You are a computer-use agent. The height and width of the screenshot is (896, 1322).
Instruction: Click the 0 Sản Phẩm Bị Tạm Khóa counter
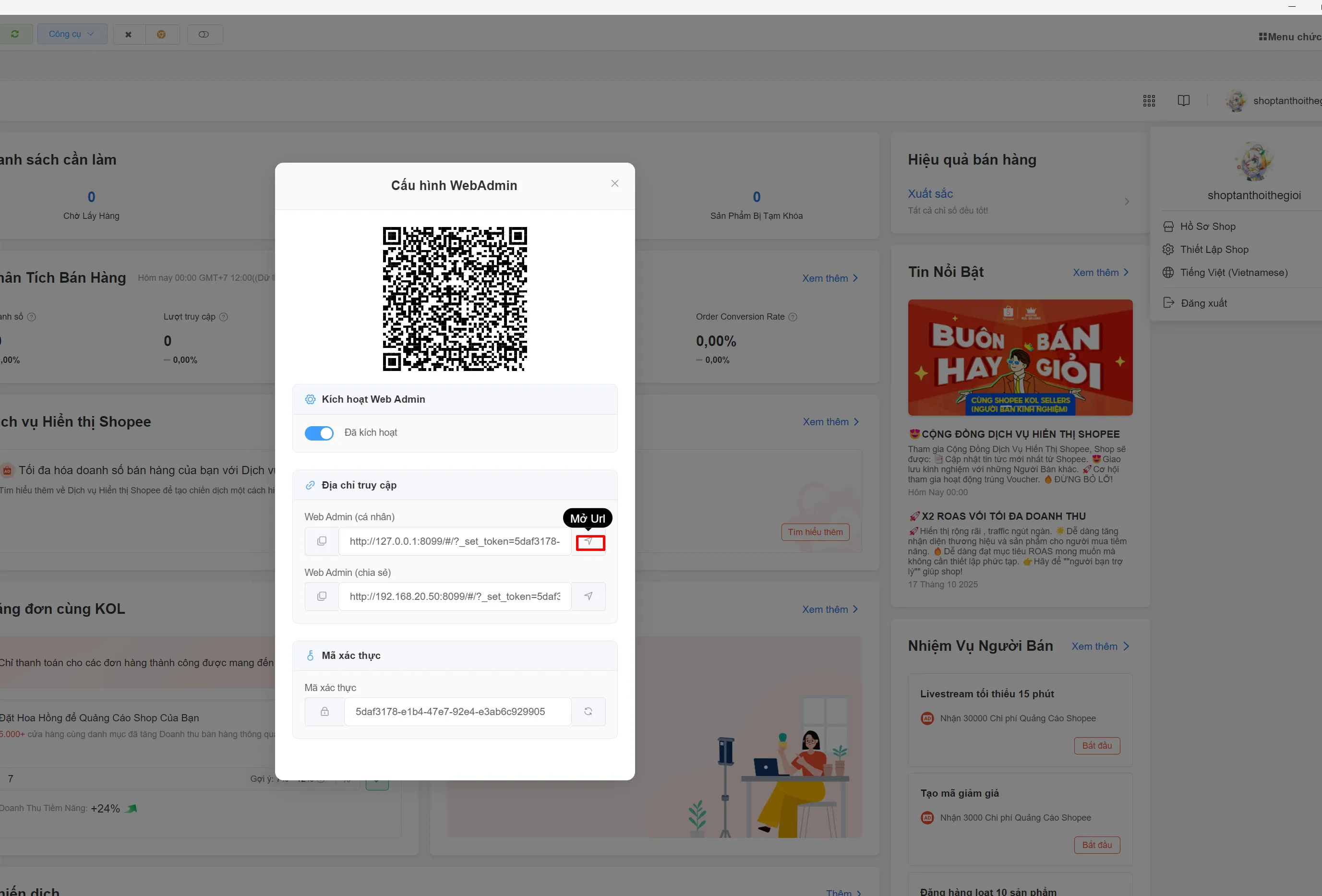tap(756, 205)
